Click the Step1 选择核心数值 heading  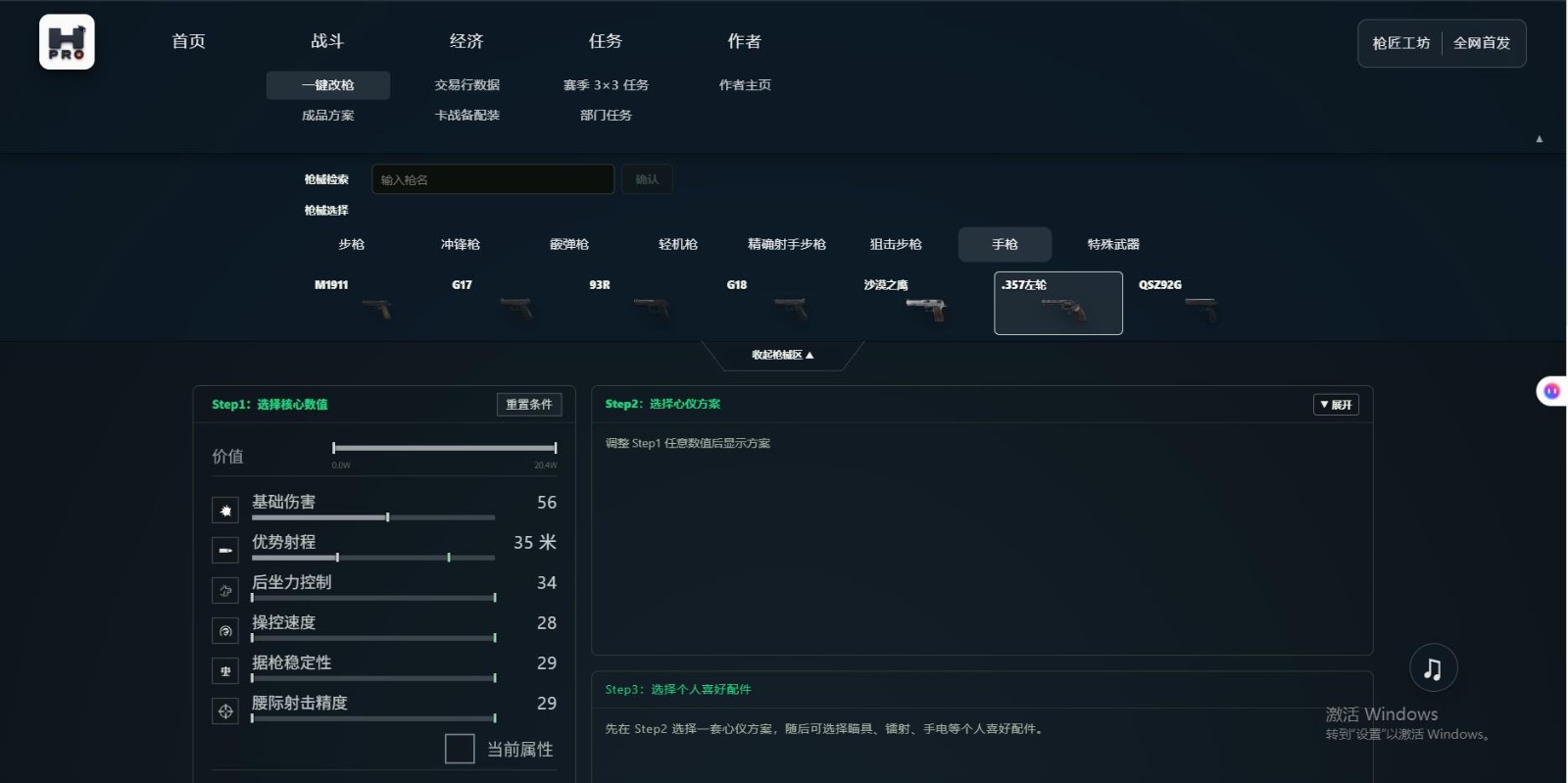(269, 405)
